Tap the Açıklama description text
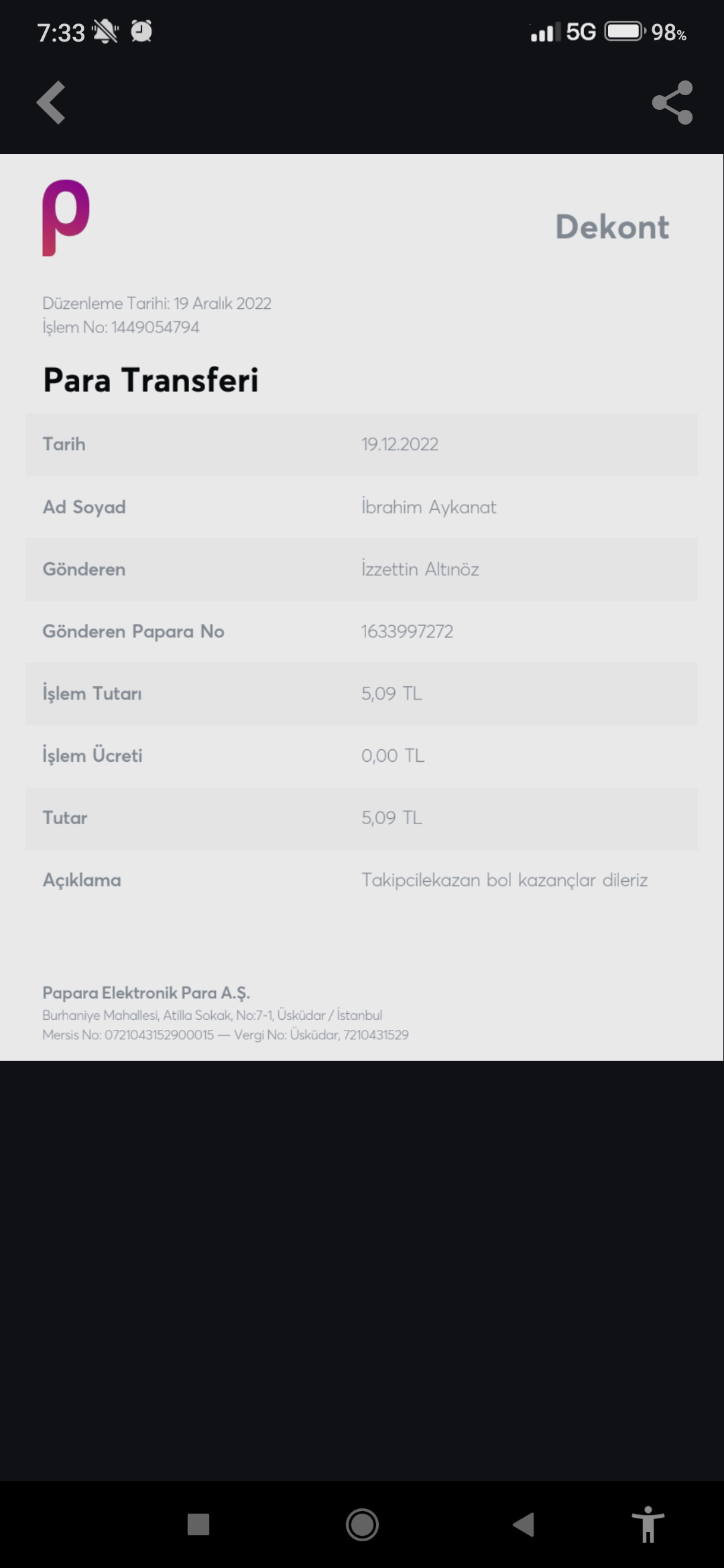 click(504, 880)
